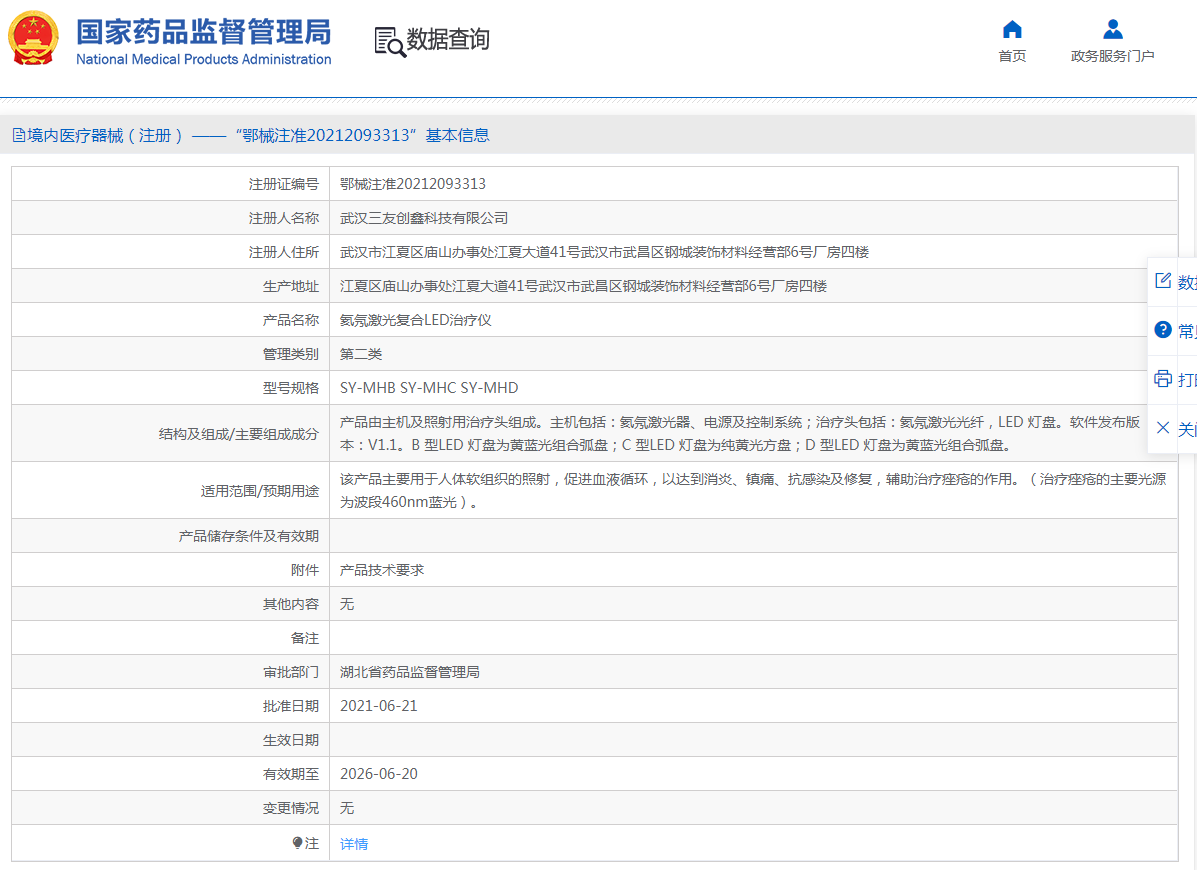Click the 备注 row label
This screenshot has width=1197, height=870.
pyautogui.click(x=305, y=638)
